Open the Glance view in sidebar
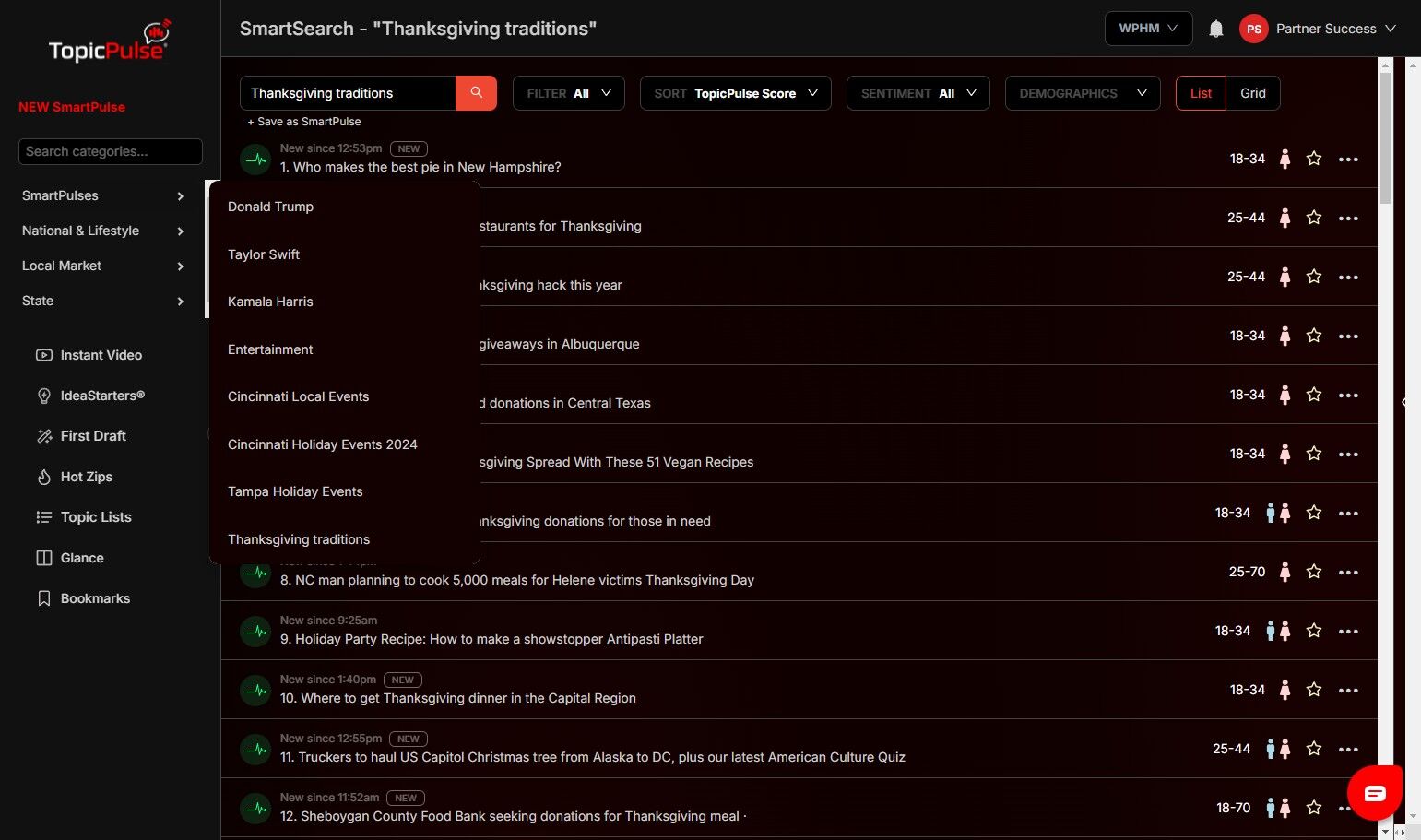Viewport: 1421px width, 840px height. (x=81, y=558)
